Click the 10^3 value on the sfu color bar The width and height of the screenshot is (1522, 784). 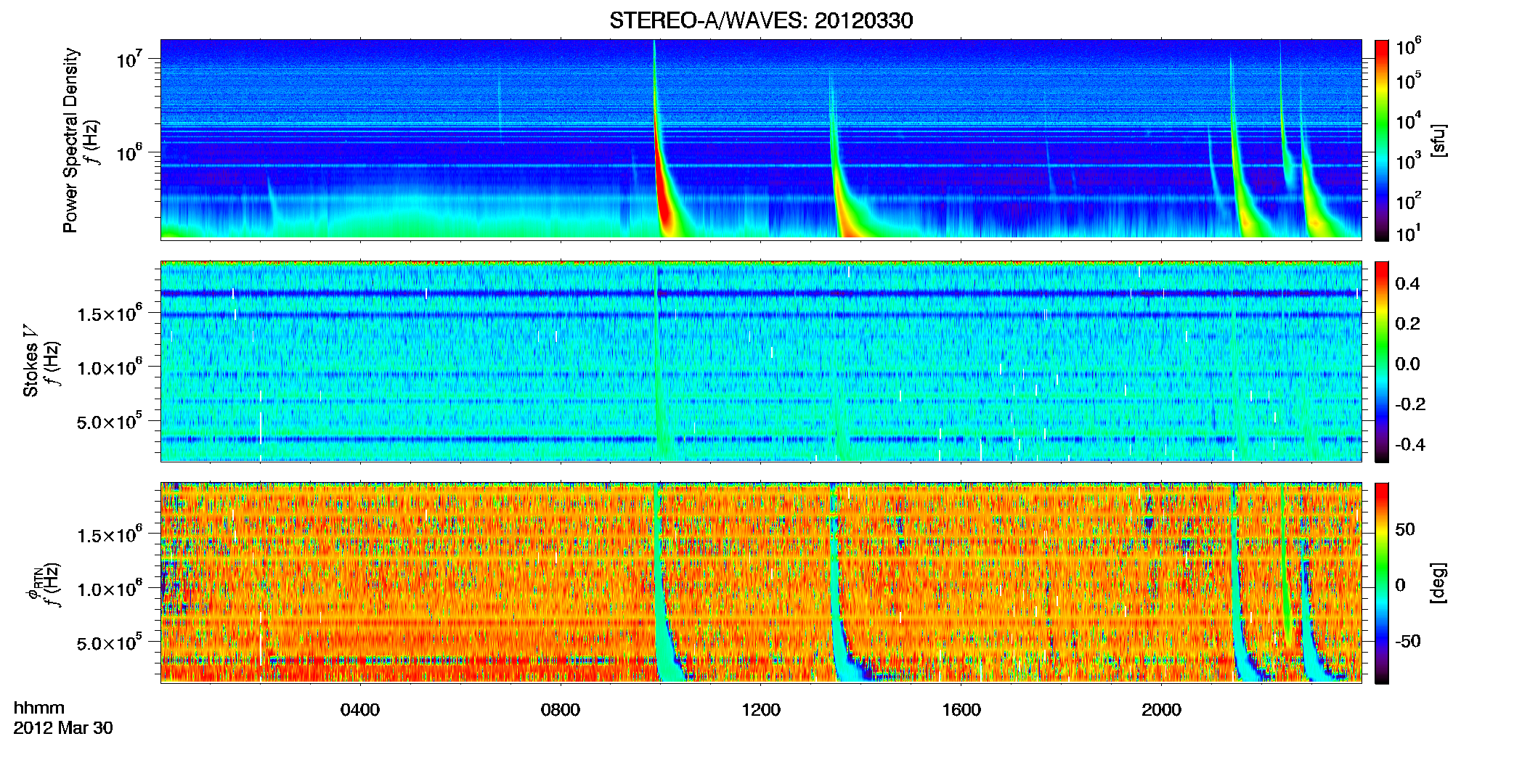coord(1408,160)
